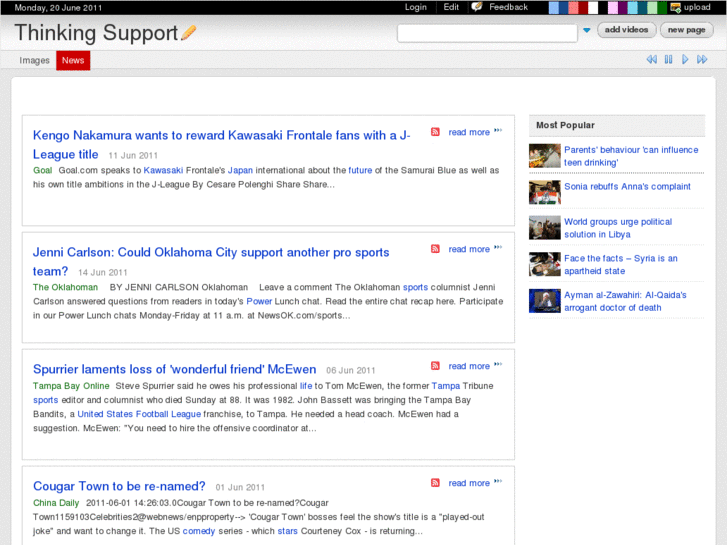Click the rewind playback icon

click(651, 59)
